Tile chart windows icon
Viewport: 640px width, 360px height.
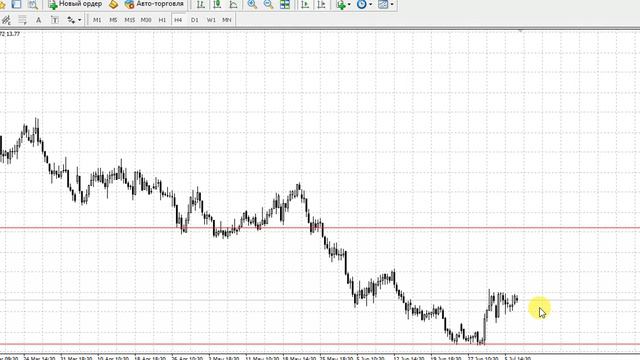284,4
